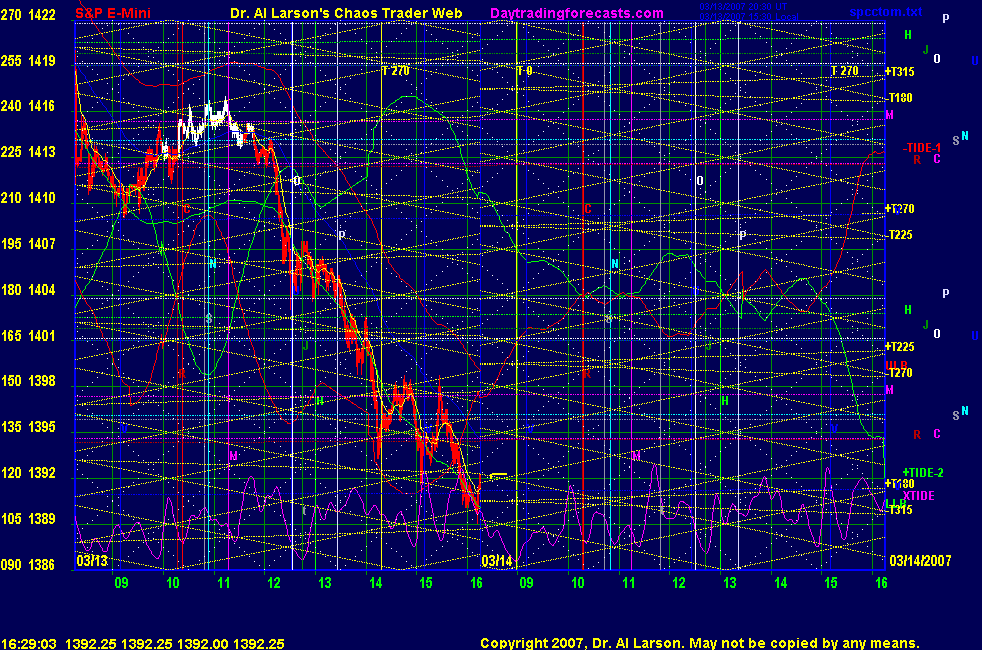Select the "Dr. Al Larson's Chaos Trader Web" heading
This screenshot has height=650, width=982.
[346, 13]
